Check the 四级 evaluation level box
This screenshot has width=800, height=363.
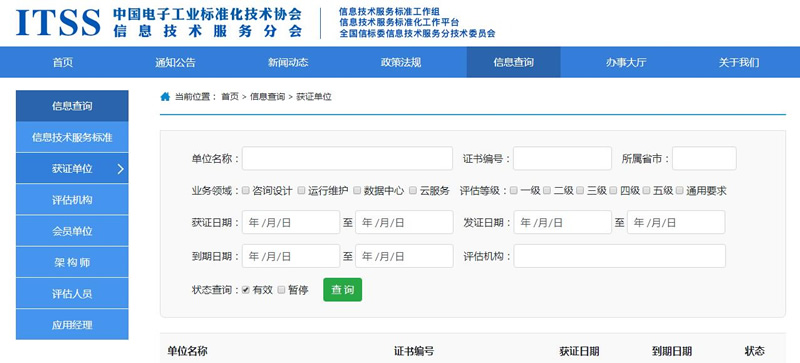coord(613,190)
